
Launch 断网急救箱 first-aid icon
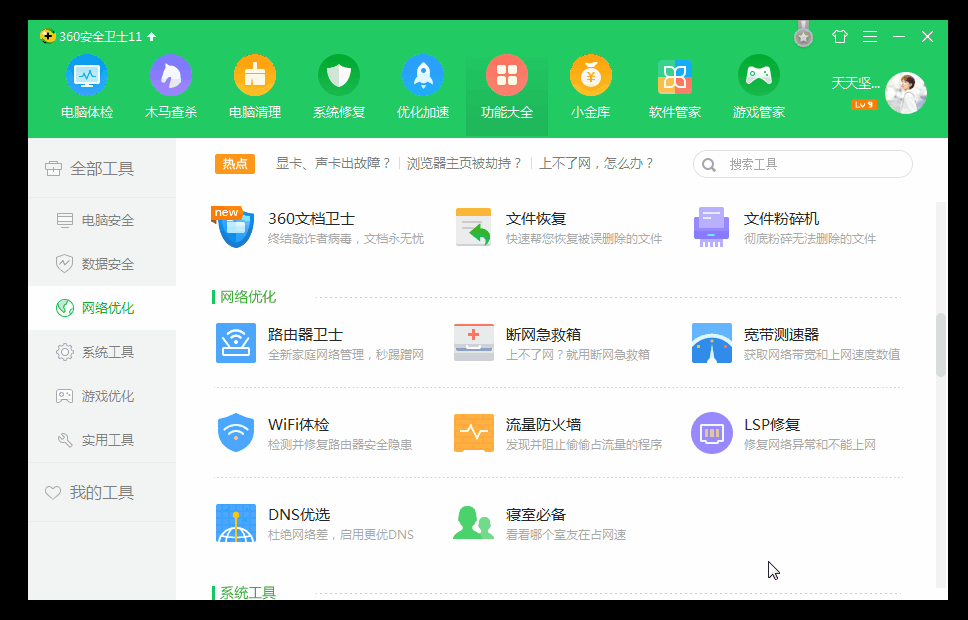pyautogui.click(x=474, y=342)
